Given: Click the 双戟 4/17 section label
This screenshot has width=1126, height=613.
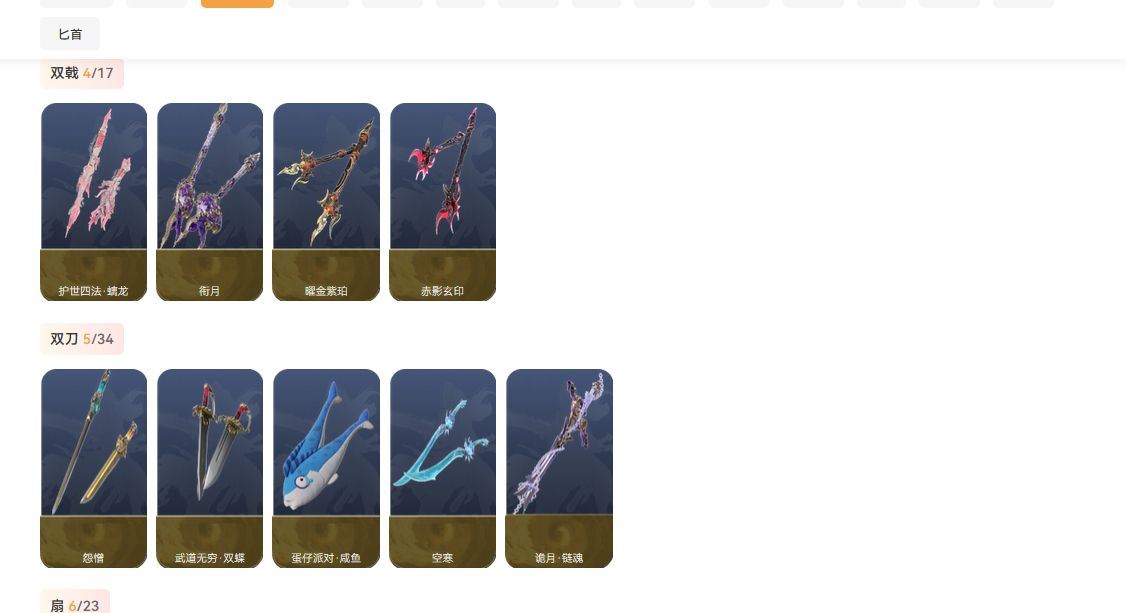Looking at the screenshot, I should [x=82, y=73].
